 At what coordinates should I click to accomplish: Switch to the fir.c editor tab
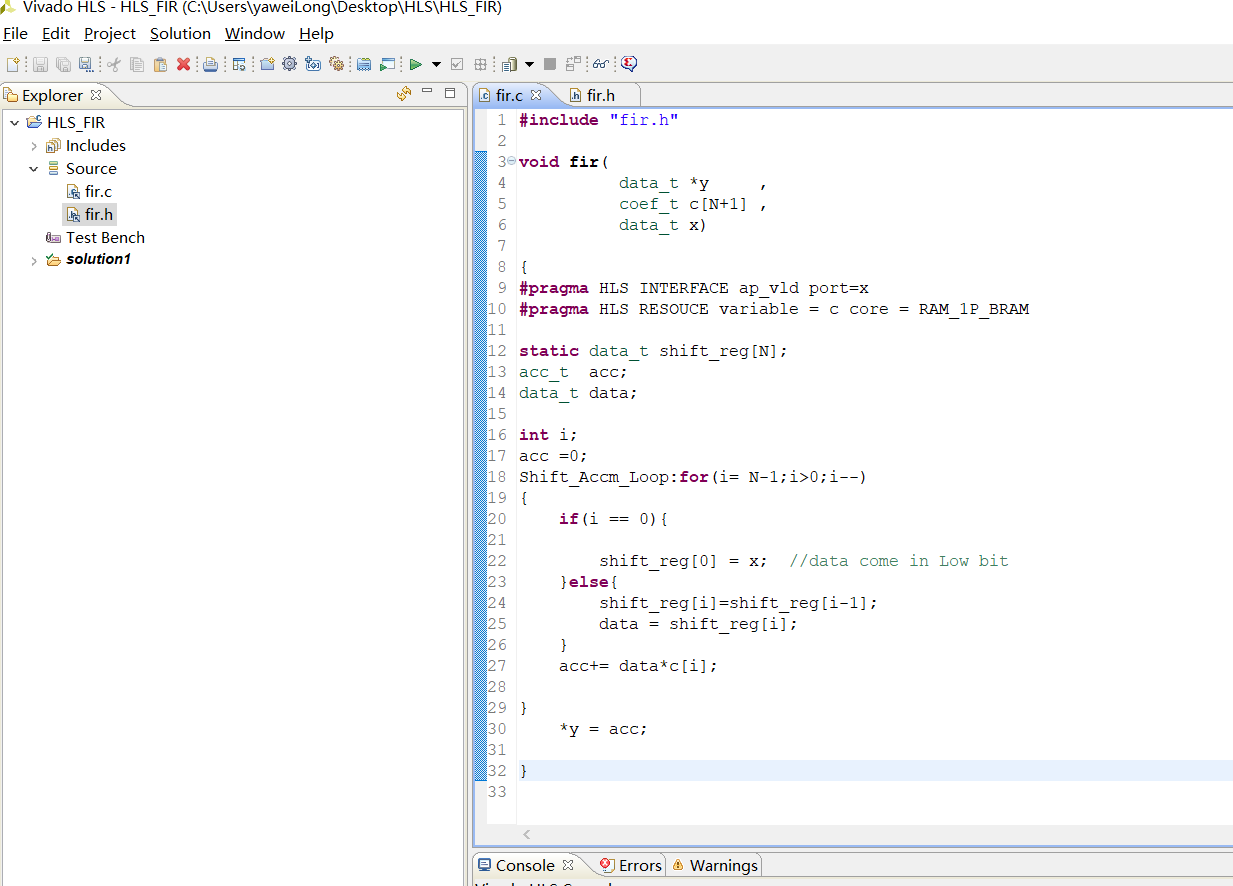point(509,95)
